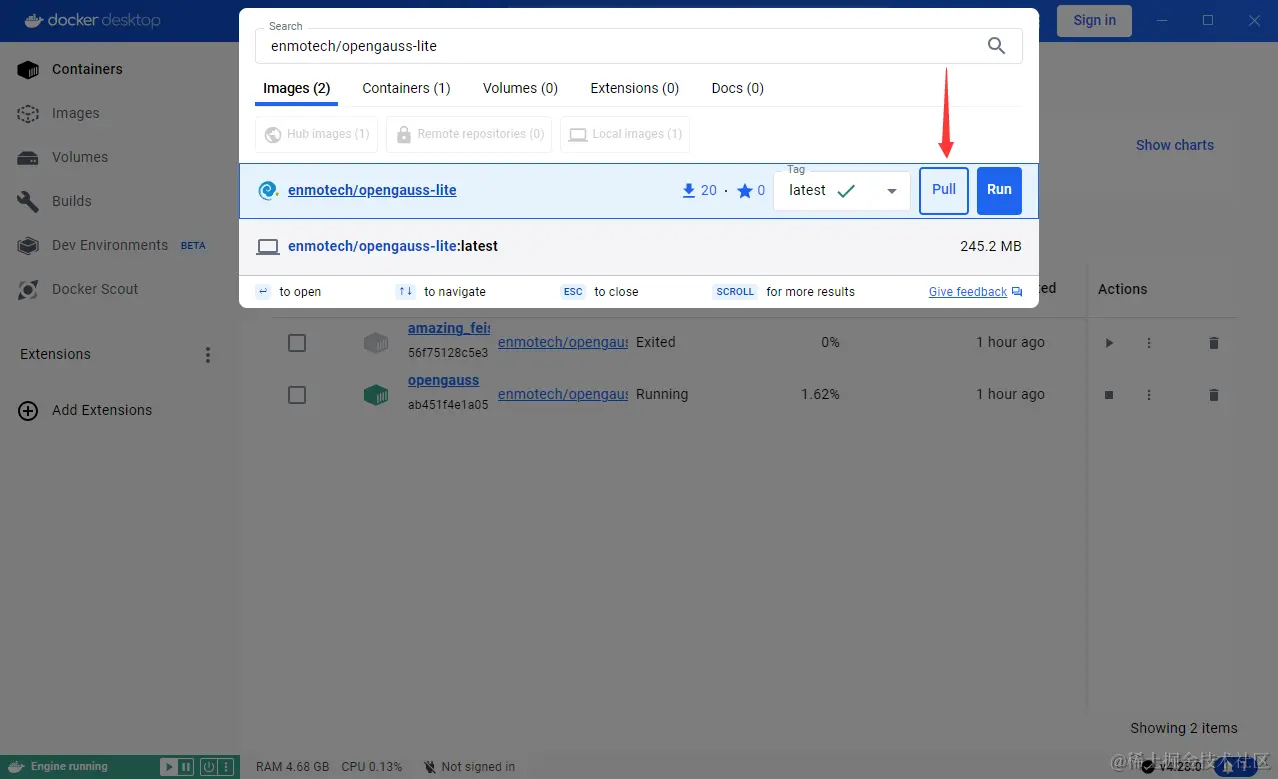Switch to the Images (2) tab
This screenshot has width=1278, height=779.
pyautogui.click(x=296, y=88)
